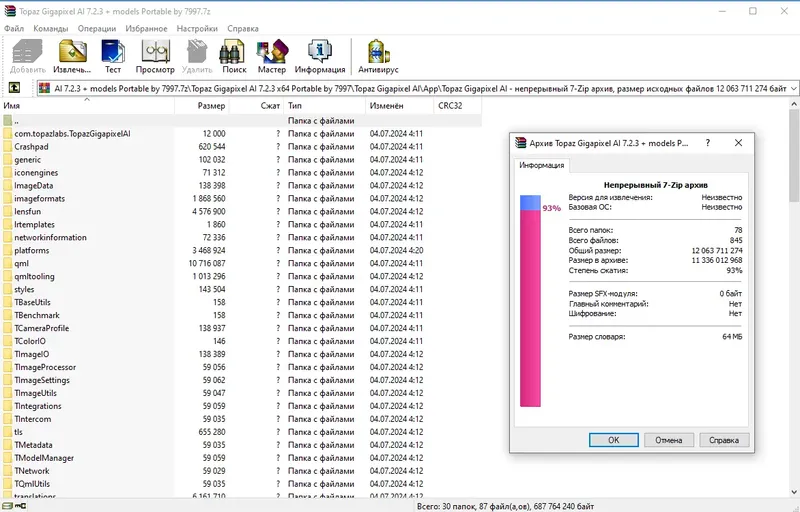The height and width of the screenshot is (512, 800).
Task: Sort by the Тип column header
Action: coord(324,106)
